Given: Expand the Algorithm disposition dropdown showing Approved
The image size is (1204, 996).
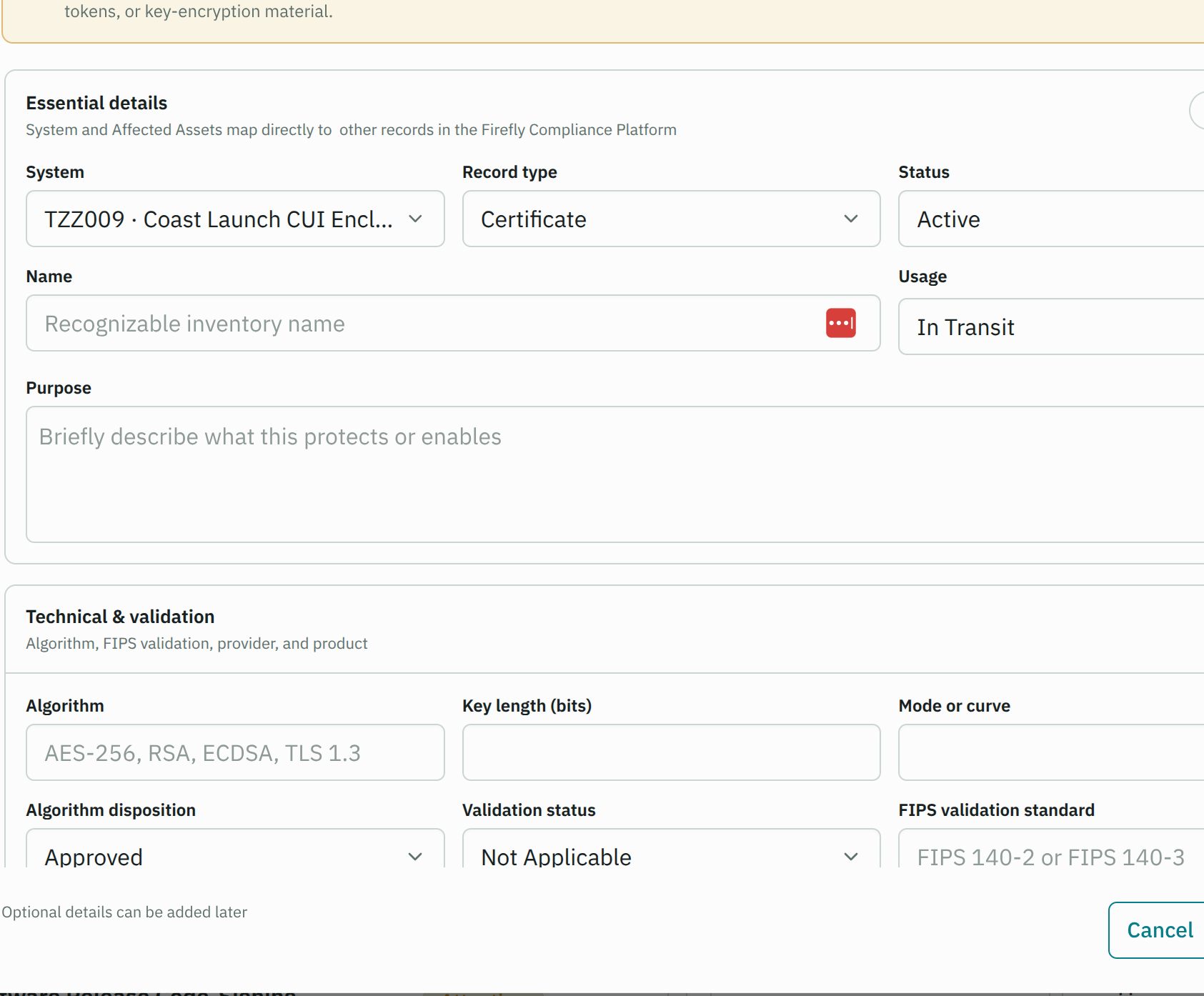Looking at the screenshot, I should pos(235,849).
